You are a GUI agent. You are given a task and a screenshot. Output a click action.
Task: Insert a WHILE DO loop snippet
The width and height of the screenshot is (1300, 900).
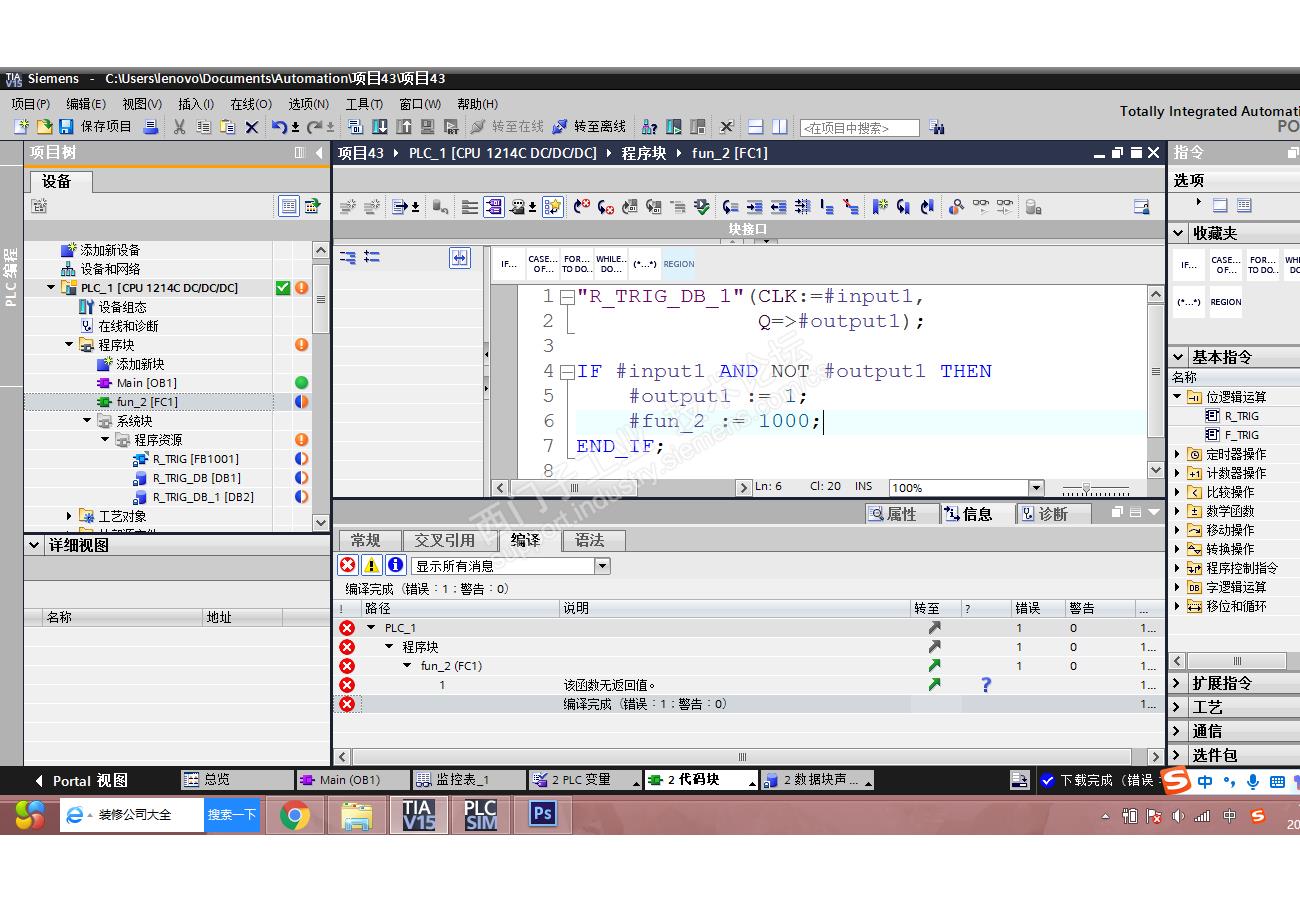coord(611,264)
